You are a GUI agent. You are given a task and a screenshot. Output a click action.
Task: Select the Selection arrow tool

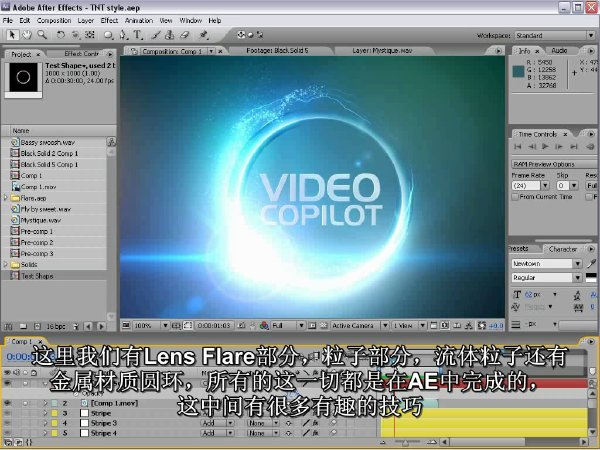click(x=12, y=35)
